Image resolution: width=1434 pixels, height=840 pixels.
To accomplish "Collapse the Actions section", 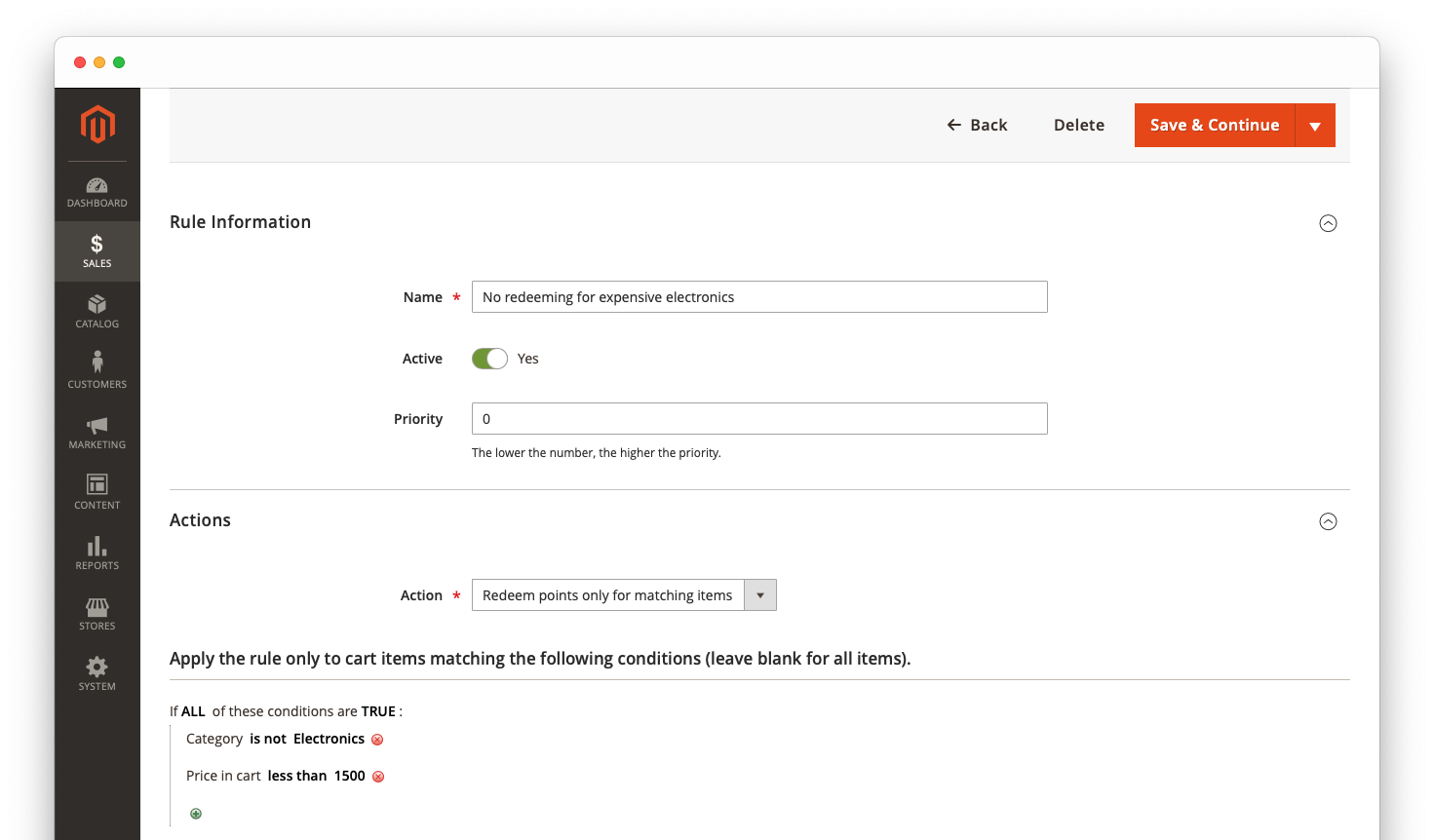I will [x=1328, y=521].
